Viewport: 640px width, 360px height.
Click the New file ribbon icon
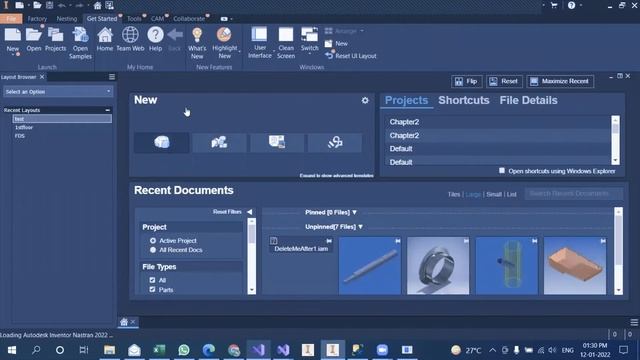pyautogui.click(x=13, y=36)
